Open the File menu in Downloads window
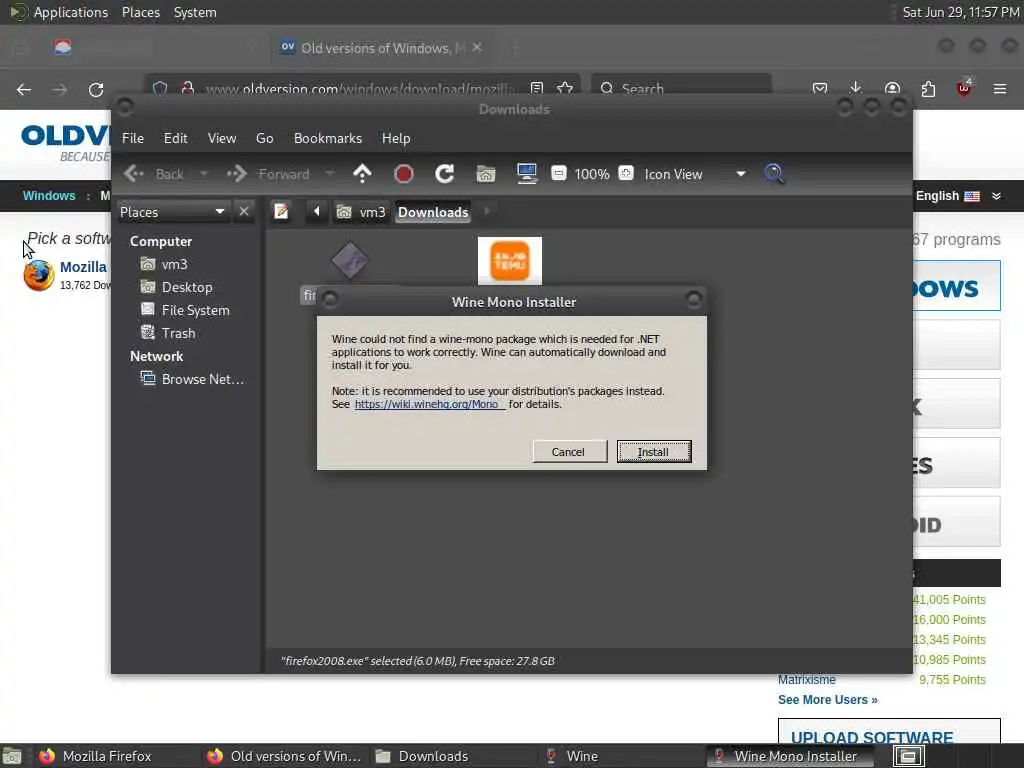The image size is (1024, 768). pyautogui.click(x=133, y=138)
